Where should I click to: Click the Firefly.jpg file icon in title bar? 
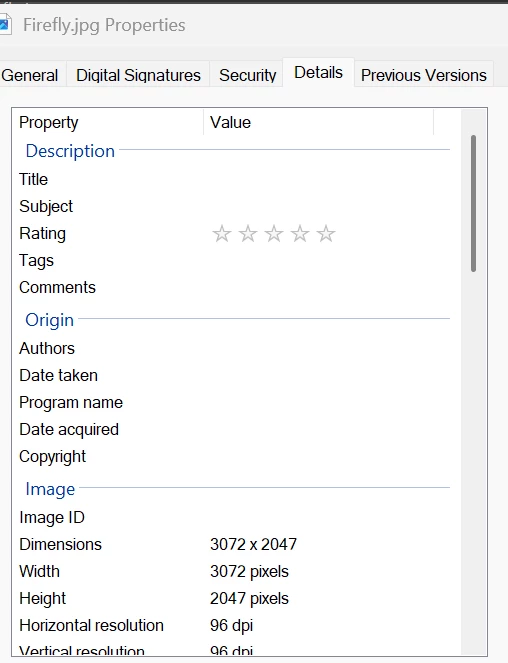click(4, 24)
